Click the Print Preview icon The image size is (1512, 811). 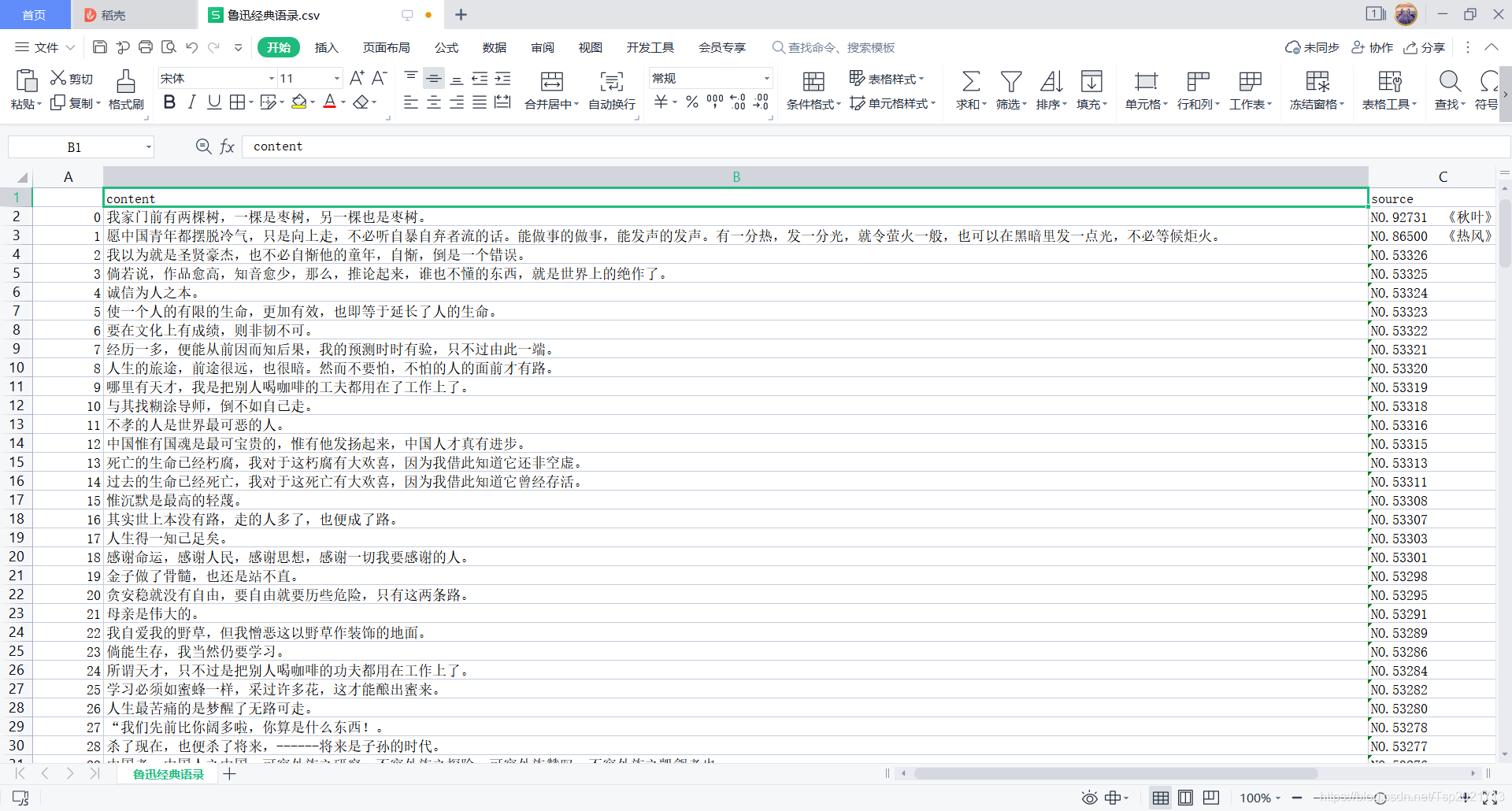169,47
